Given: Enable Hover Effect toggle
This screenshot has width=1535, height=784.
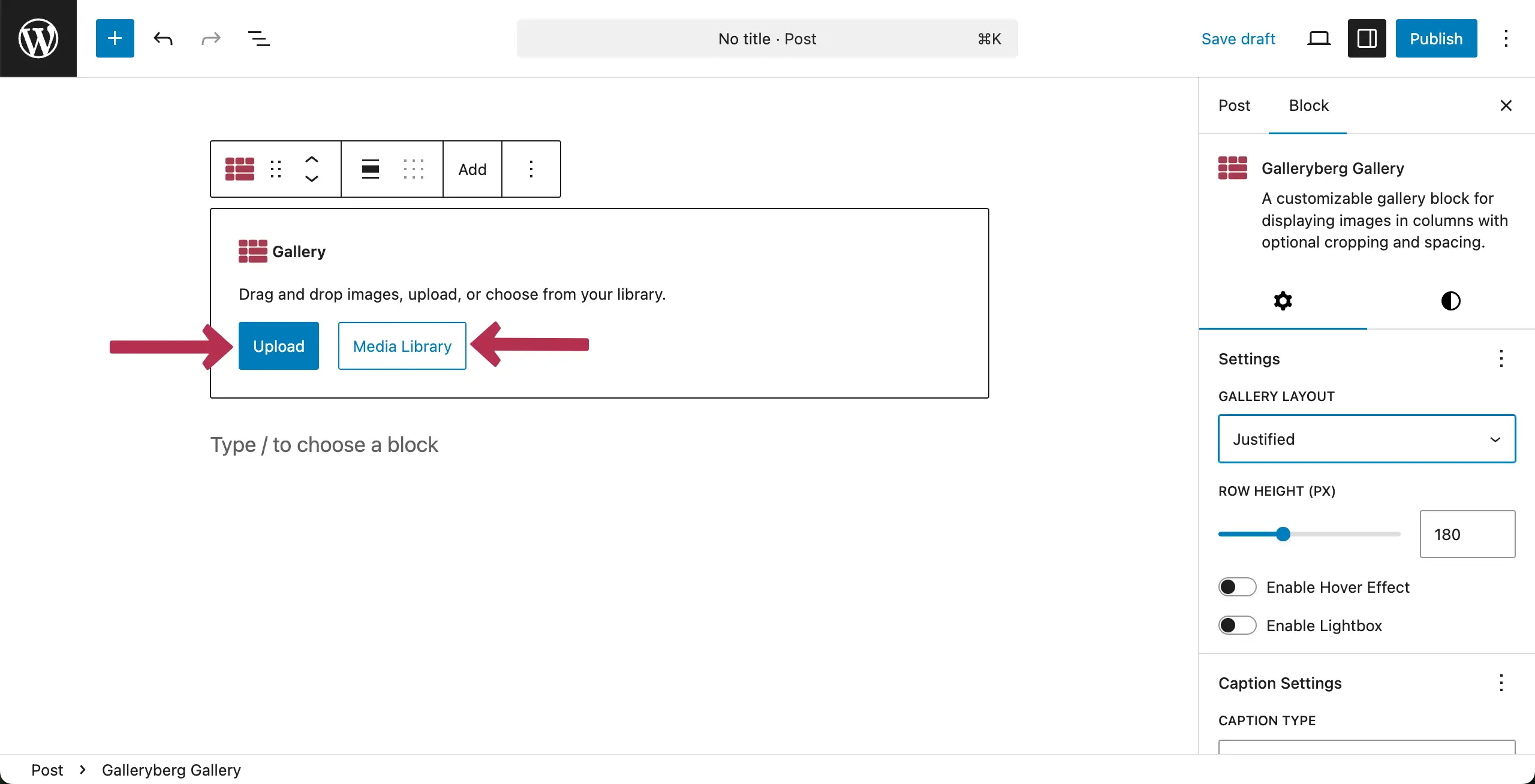Looking at the screenshot, I should [1237, 587].
